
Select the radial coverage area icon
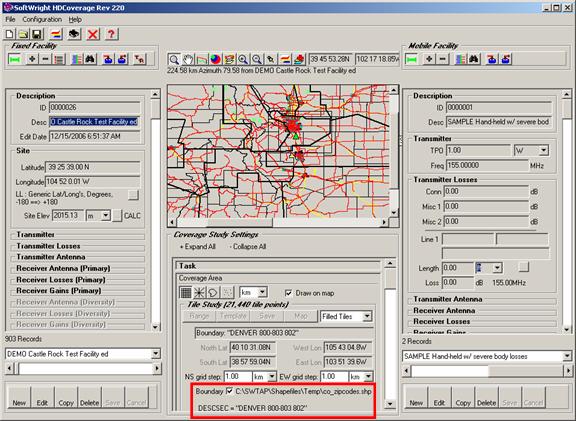199,292
